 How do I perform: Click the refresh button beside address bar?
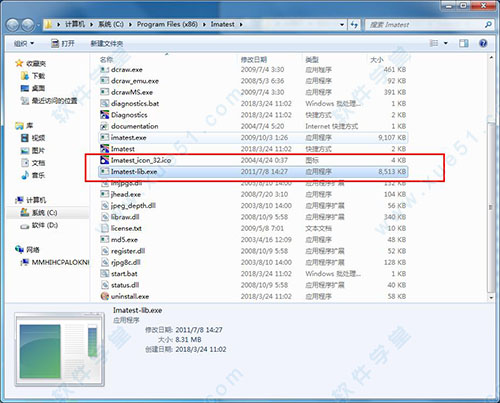[x=354, y=24]
